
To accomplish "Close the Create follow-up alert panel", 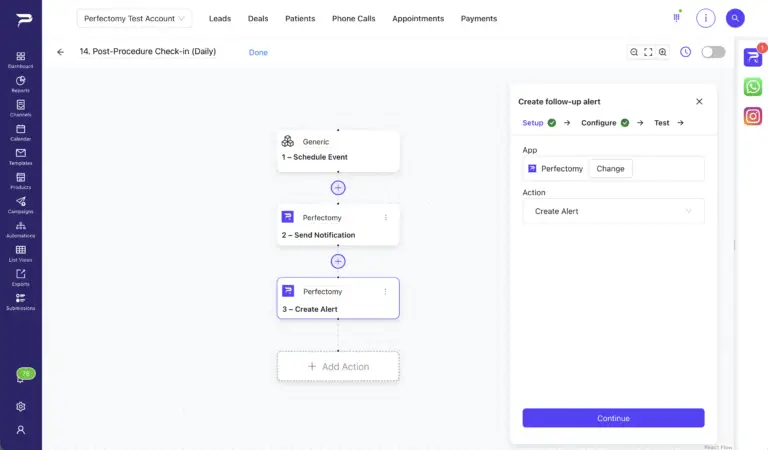I will (699, 101).
